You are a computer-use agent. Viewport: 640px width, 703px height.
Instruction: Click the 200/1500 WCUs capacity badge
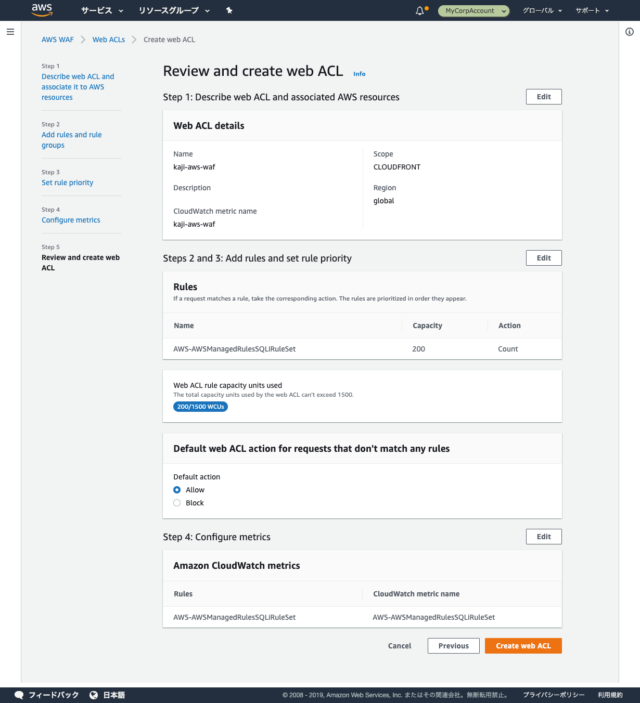click(200, 407)
